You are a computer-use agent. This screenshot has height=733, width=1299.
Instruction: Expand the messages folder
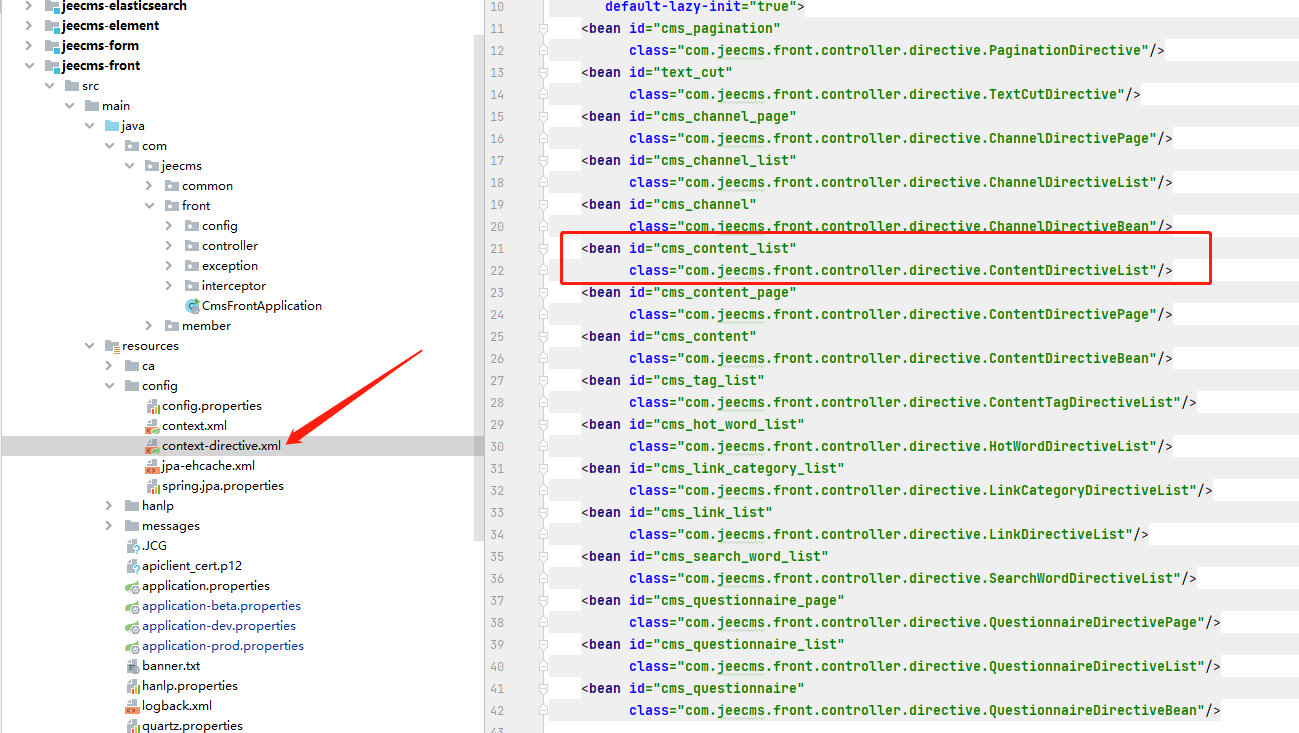108,526
